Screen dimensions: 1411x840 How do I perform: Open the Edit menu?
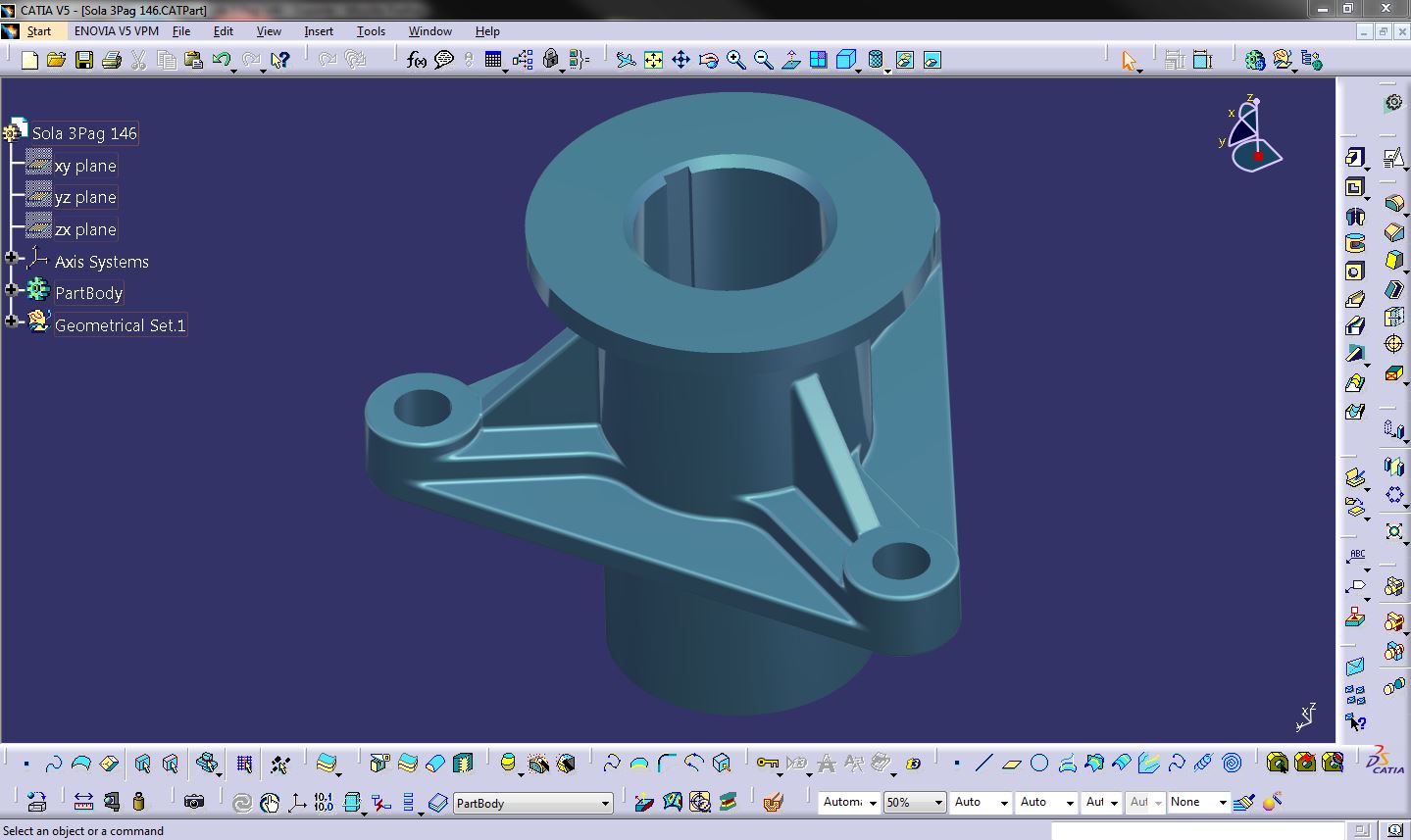click(x=224, y=31)
